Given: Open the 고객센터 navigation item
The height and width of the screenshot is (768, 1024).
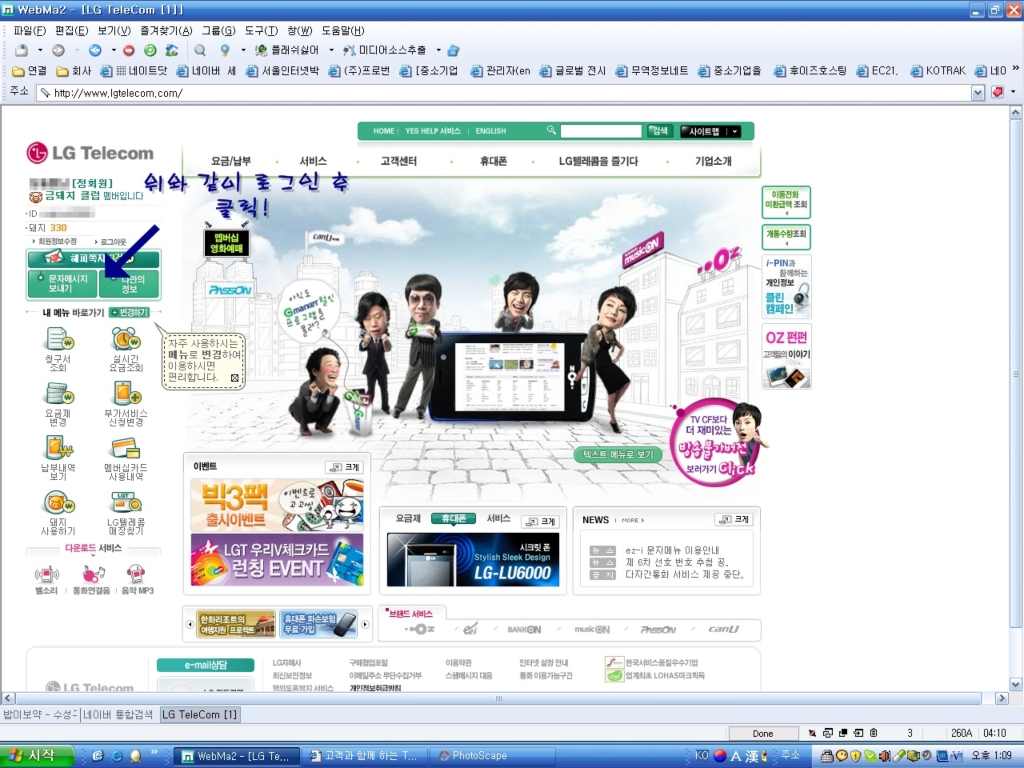Looking at the screenshot, I should tap(398, 161).
